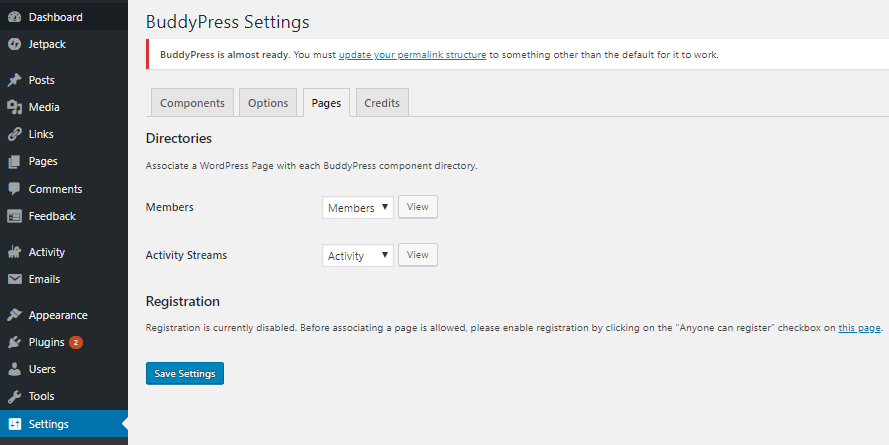
Task: Open the 'this page' registration link
Action: (x=860, y=328)
